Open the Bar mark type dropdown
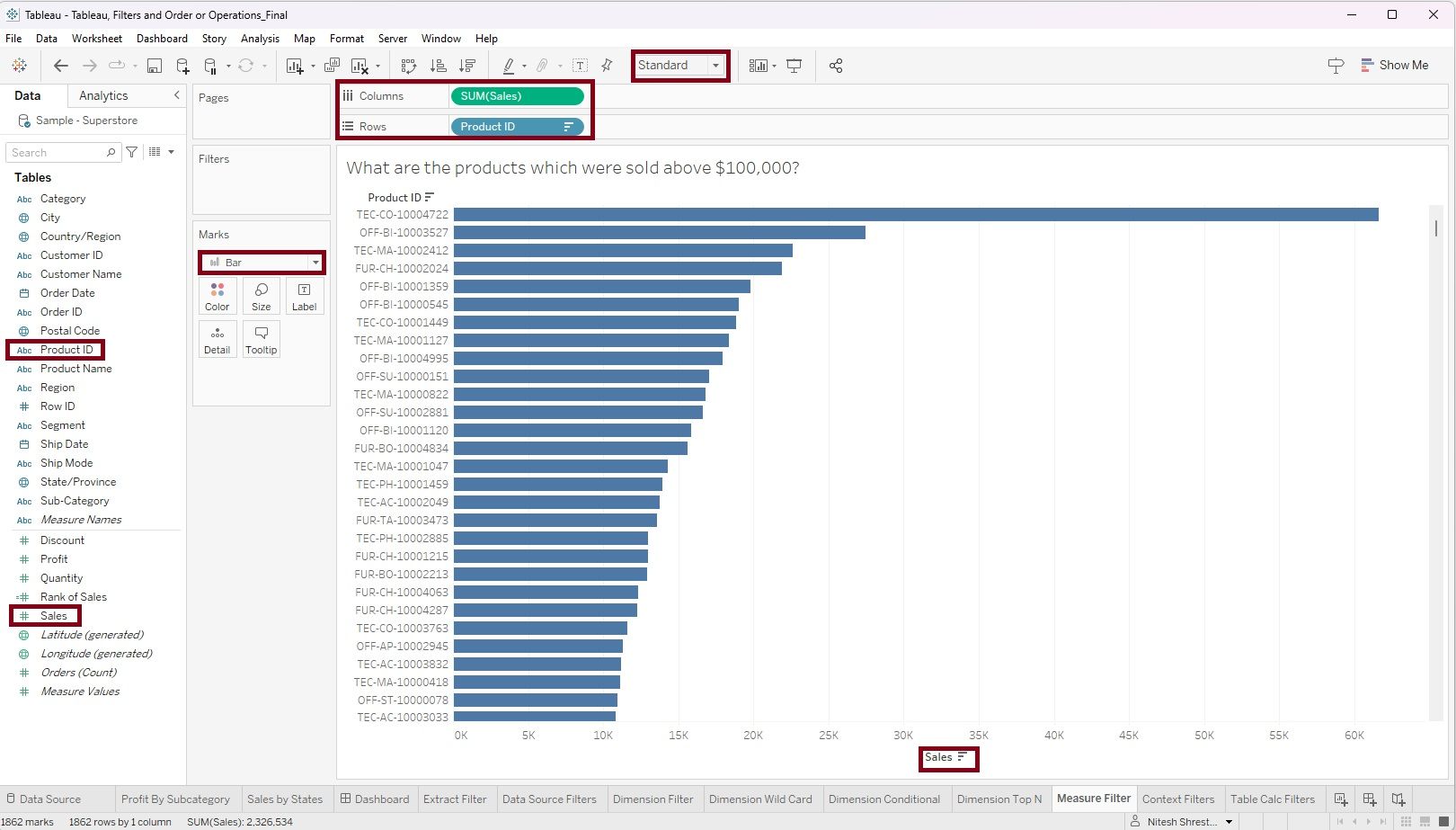The image size is (1456, 830). pyautogui.click(x=315, y=262)
